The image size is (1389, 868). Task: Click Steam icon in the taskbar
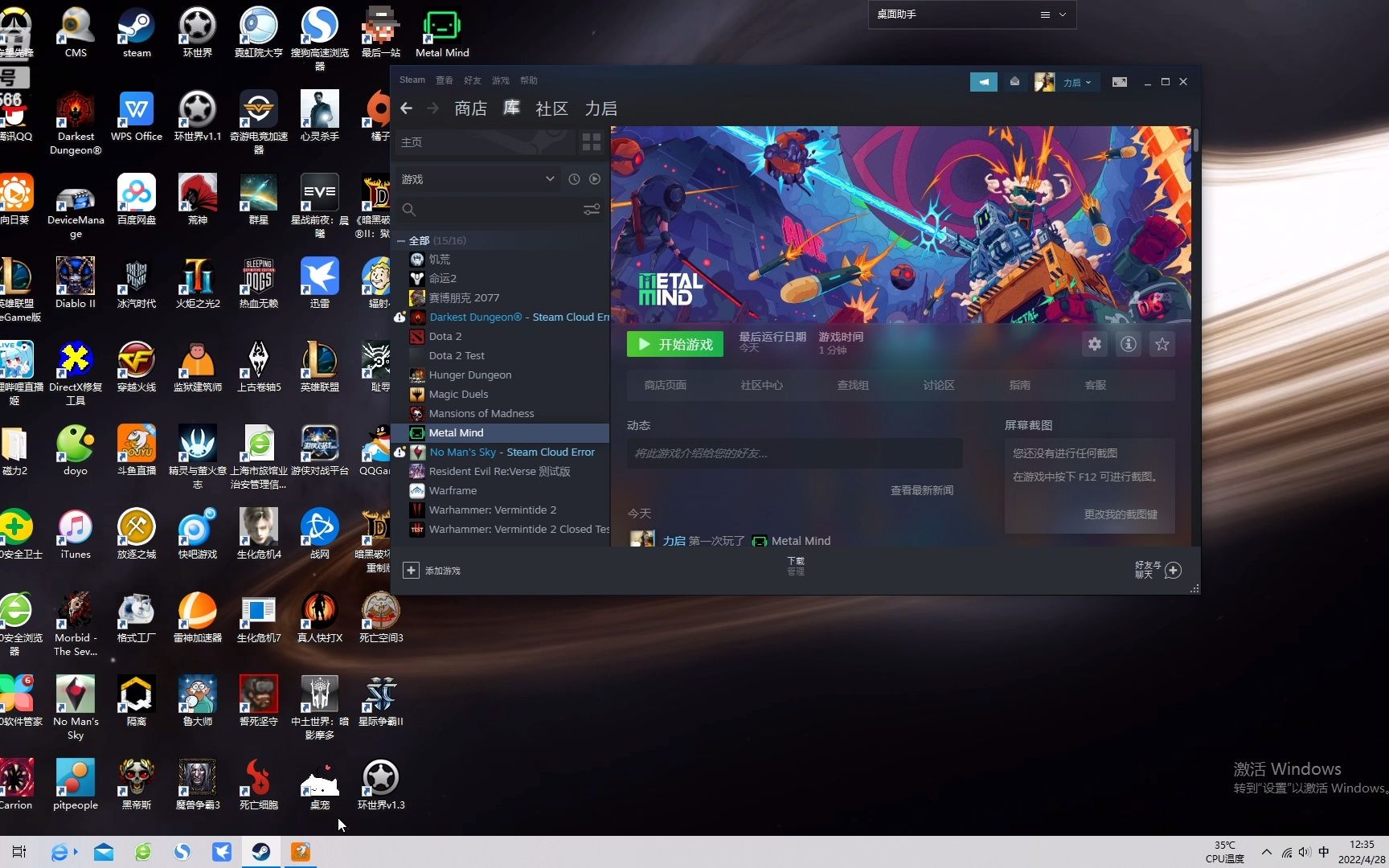(x=261, y=852)
